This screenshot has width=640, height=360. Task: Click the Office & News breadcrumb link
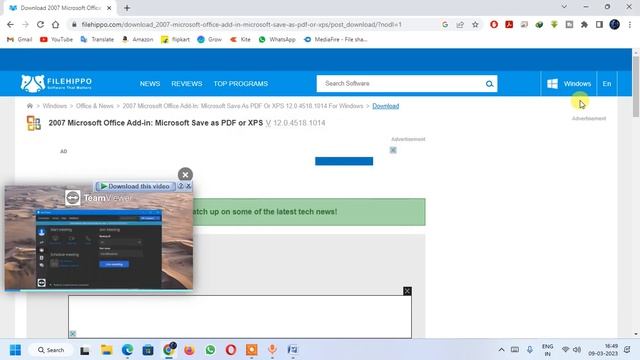95,106
